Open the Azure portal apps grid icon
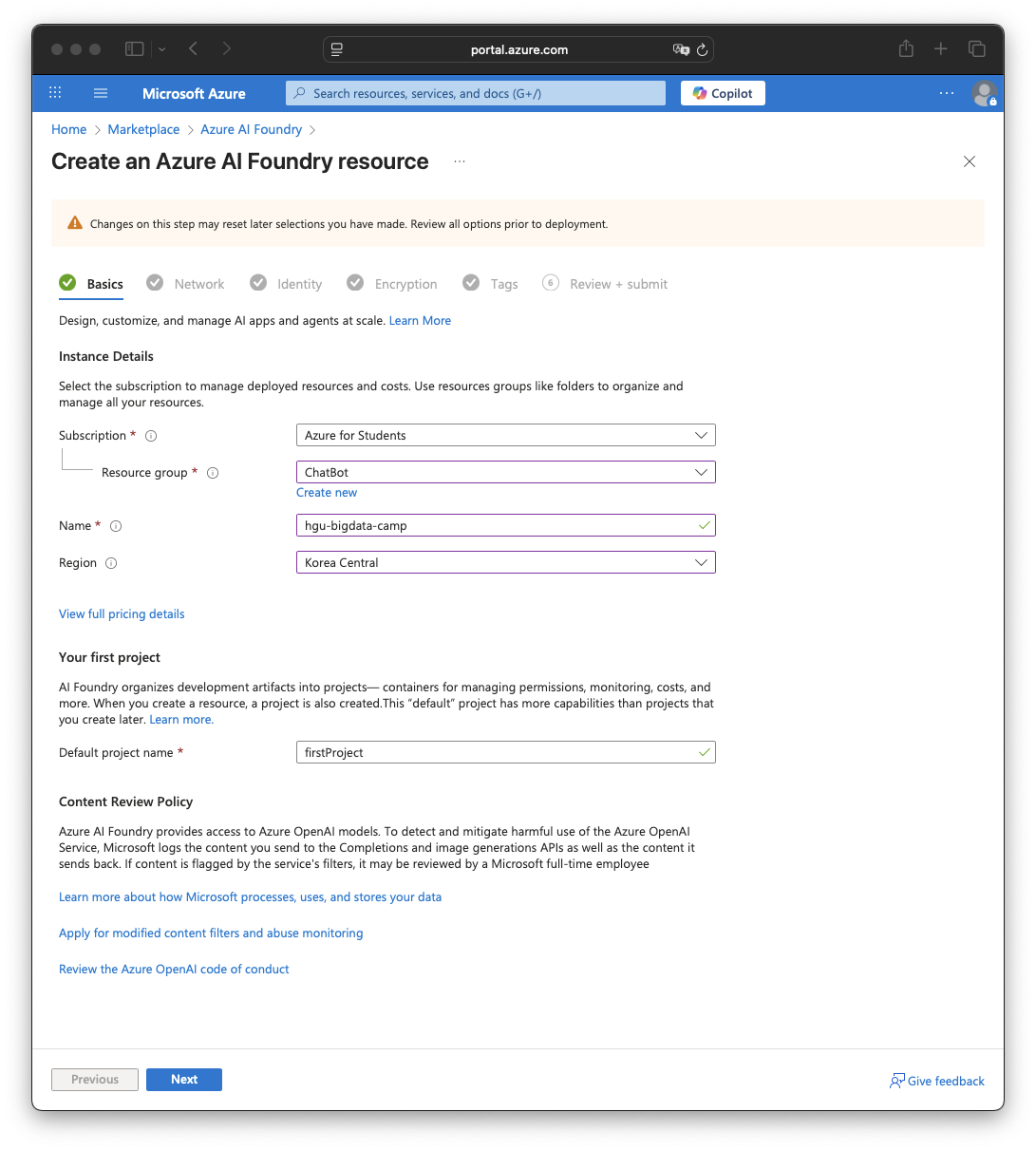Viewport: 1036px width, 1150px height. (x=55, y=93)
